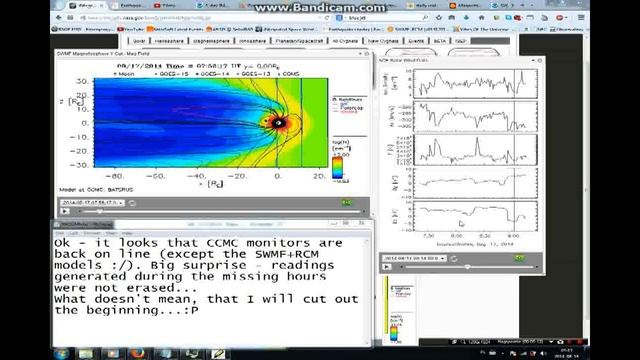Open the Events tab
Screen dimensions: 640x360
pyautogui.click(x=416, y=41)
